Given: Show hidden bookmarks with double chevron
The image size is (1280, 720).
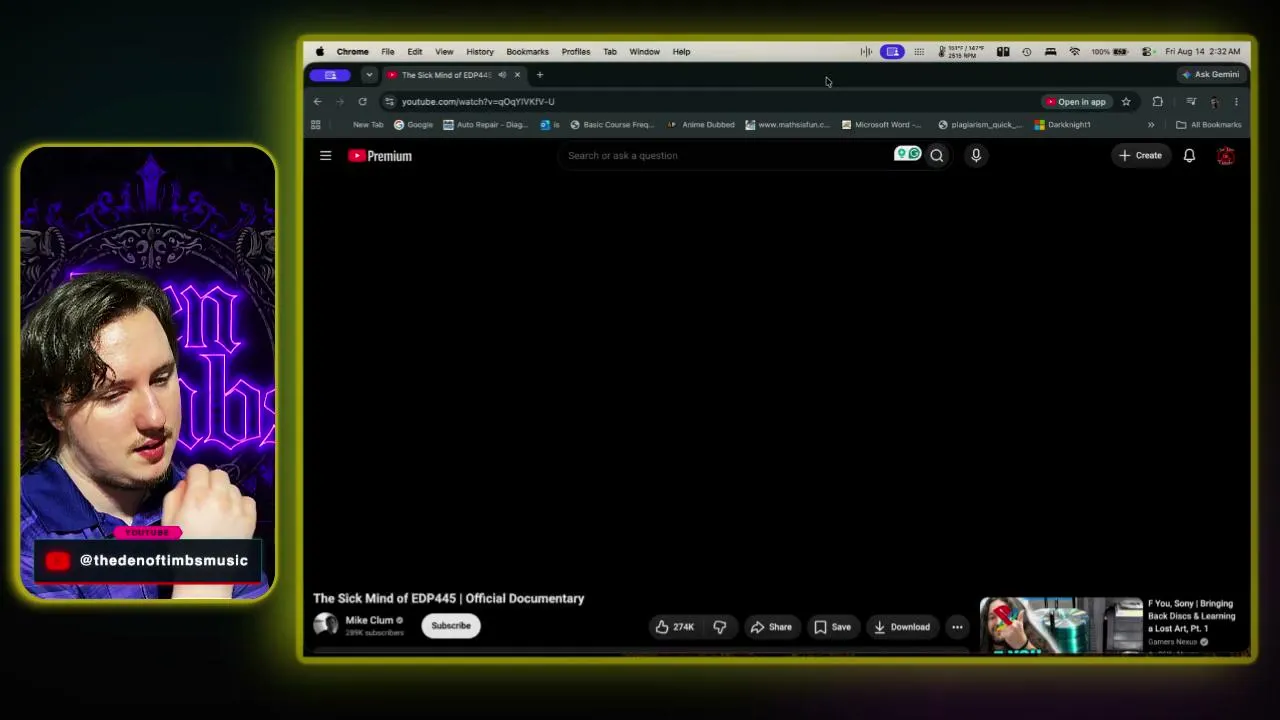Looking at the screenshot, I should [1151, 125].
